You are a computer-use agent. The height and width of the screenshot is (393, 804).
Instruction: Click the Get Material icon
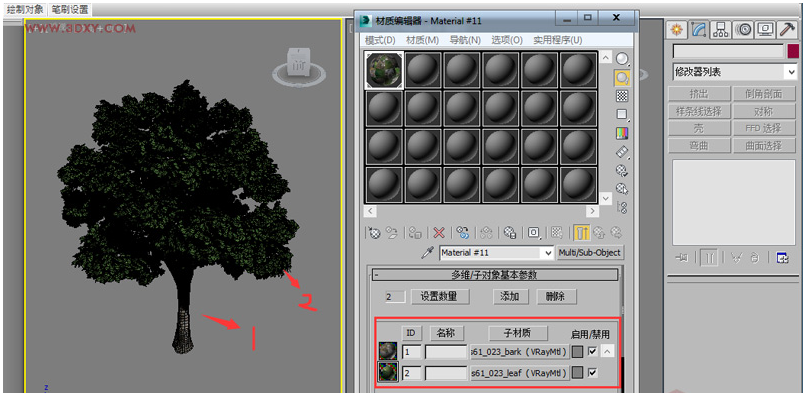(375, 233)
